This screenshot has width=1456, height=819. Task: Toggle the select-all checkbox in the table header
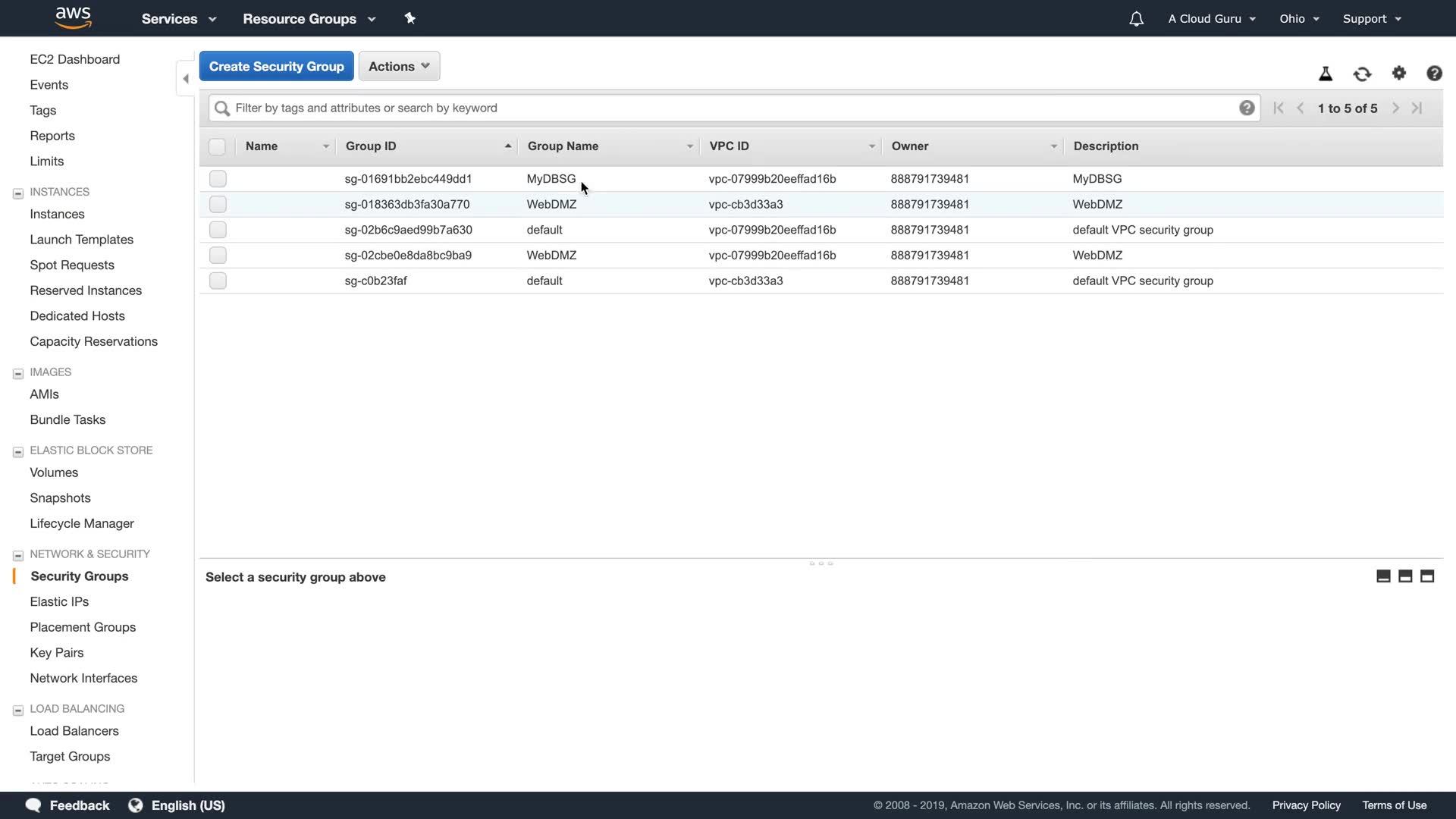(x=217, y=146)
